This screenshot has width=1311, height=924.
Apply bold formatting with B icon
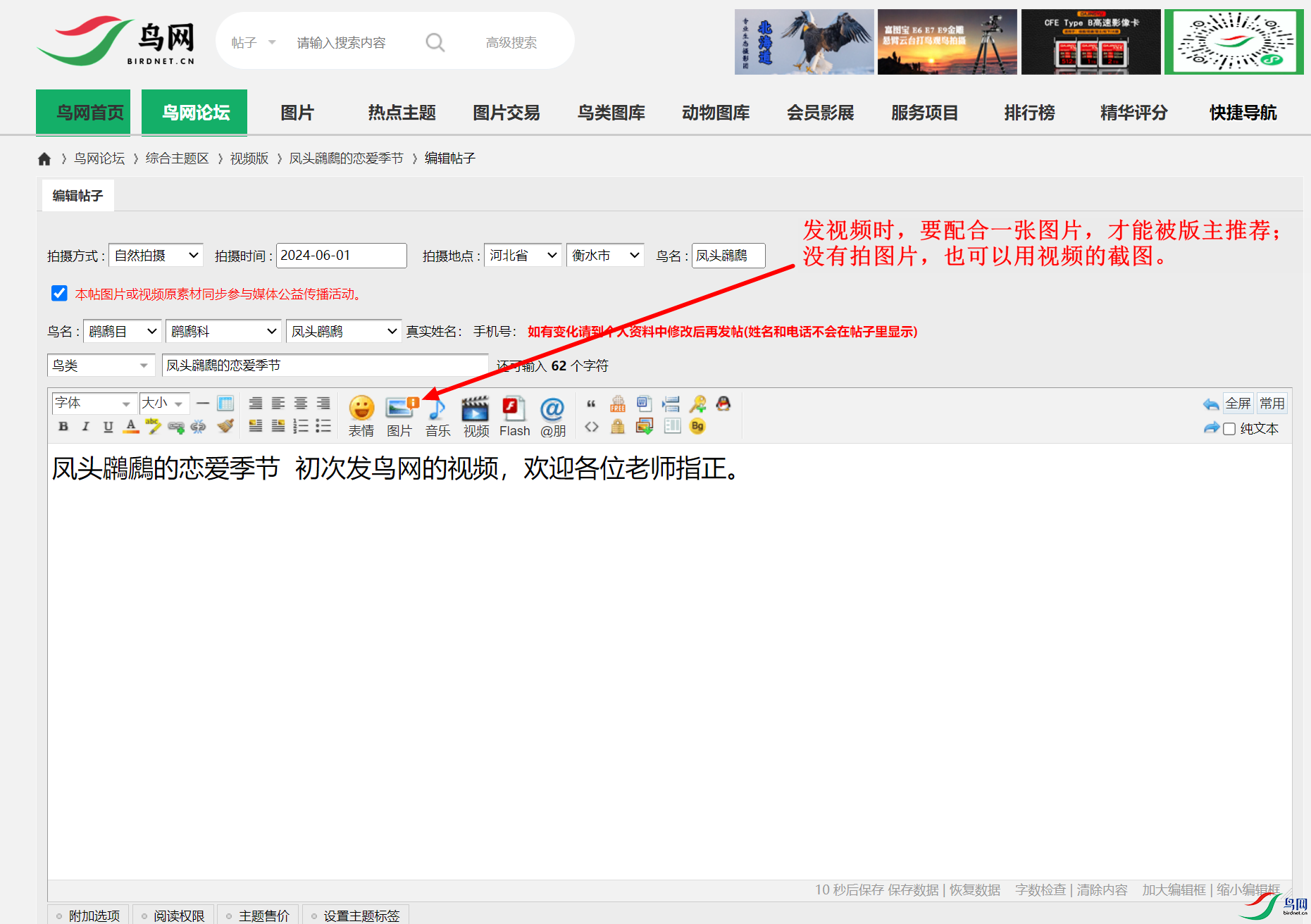click(63, 426)
